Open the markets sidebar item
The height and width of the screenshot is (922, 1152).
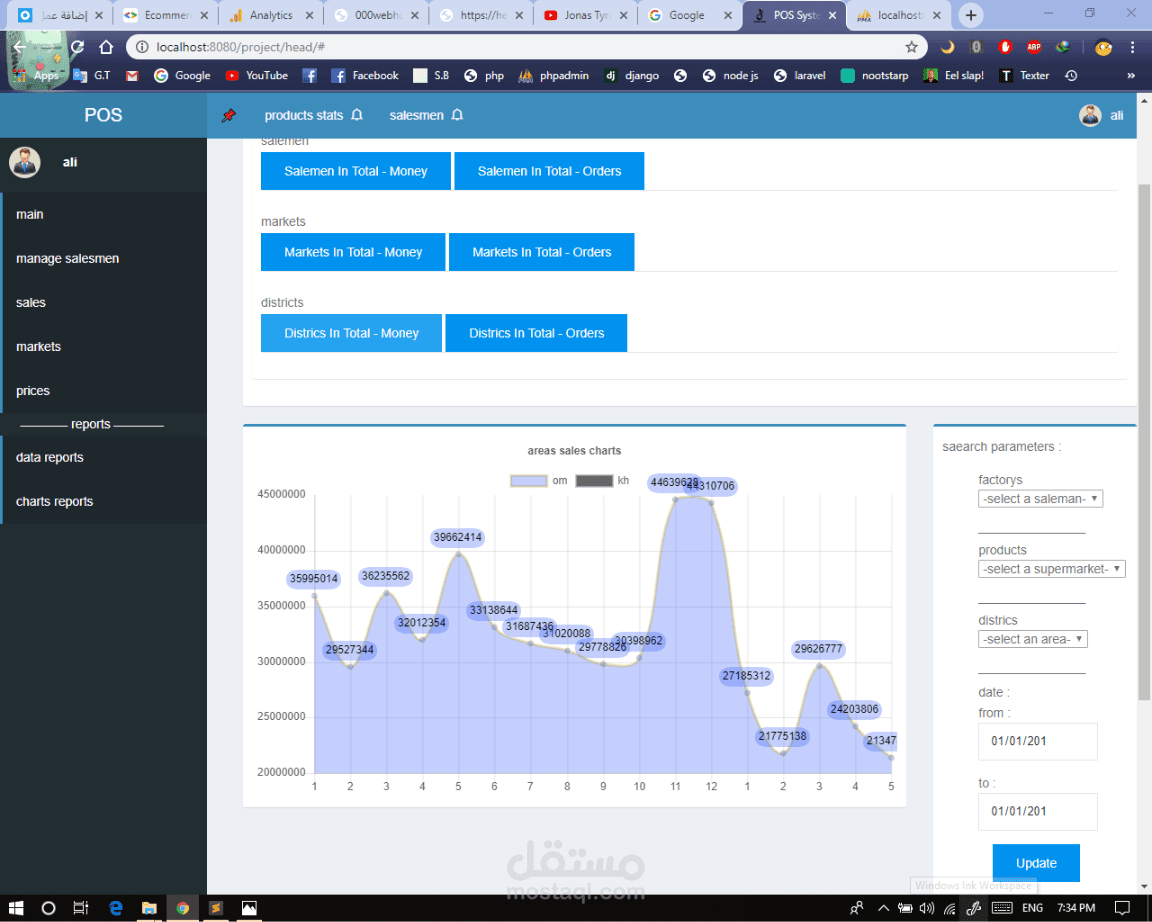coord(104,347)
